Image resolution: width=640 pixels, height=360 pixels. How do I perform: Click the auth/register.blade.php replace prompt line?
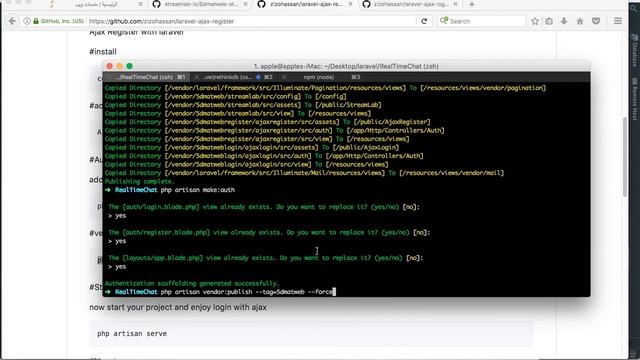click(269, 232)
